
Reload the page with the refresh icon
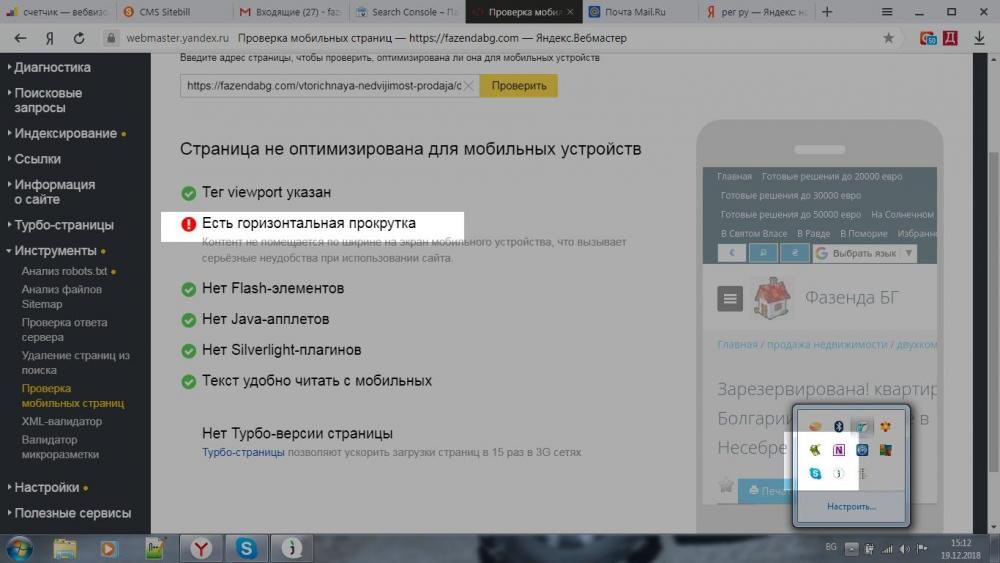79,38
